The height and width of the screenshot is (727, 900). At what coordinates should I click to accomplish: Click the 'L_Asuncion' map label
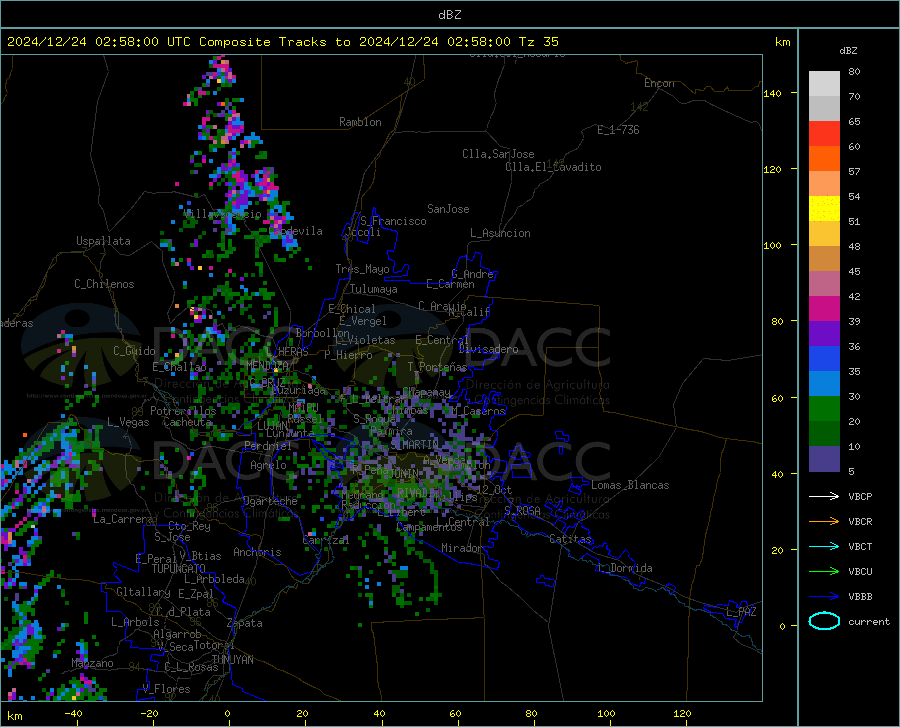tap(500, 233)
